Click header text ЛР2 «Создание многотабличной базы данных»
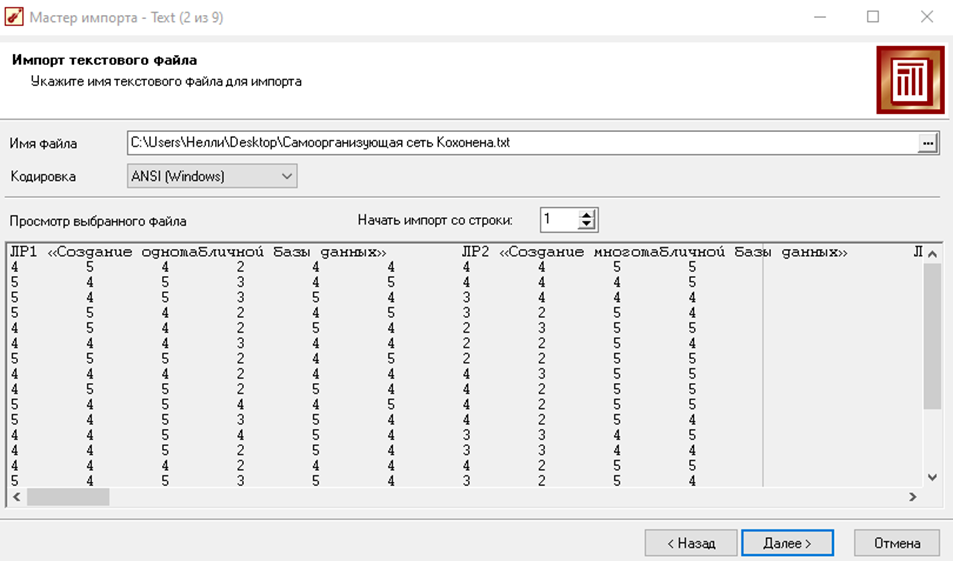953x561 pixels. pyautogui.click(x=655, y=252)
